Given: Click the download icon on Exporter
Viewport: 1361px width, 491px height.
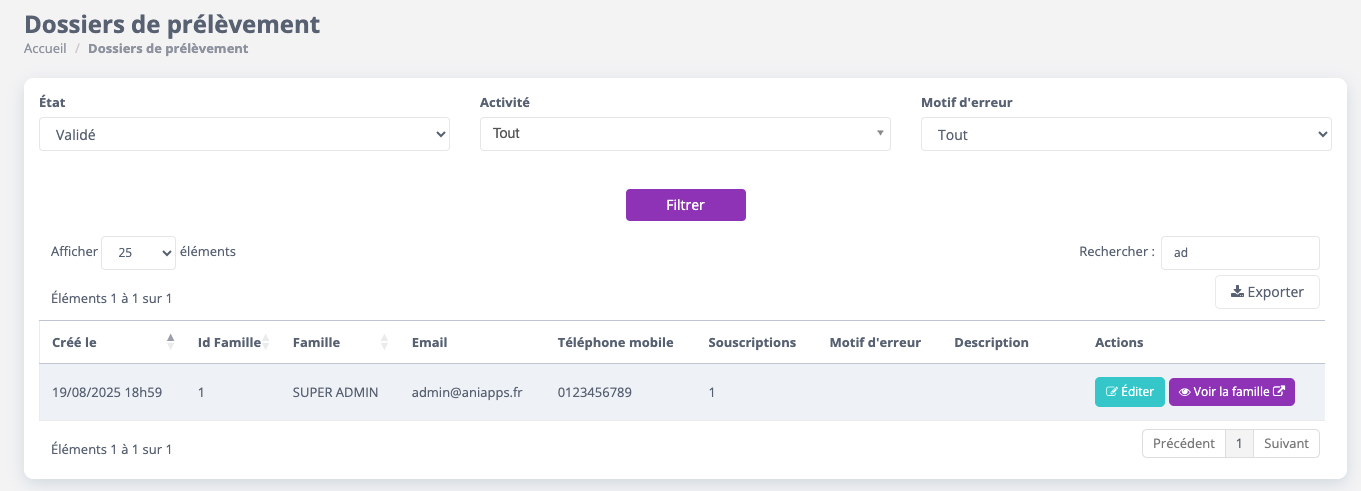Looking at the screenshot, I should [1237, 292].
